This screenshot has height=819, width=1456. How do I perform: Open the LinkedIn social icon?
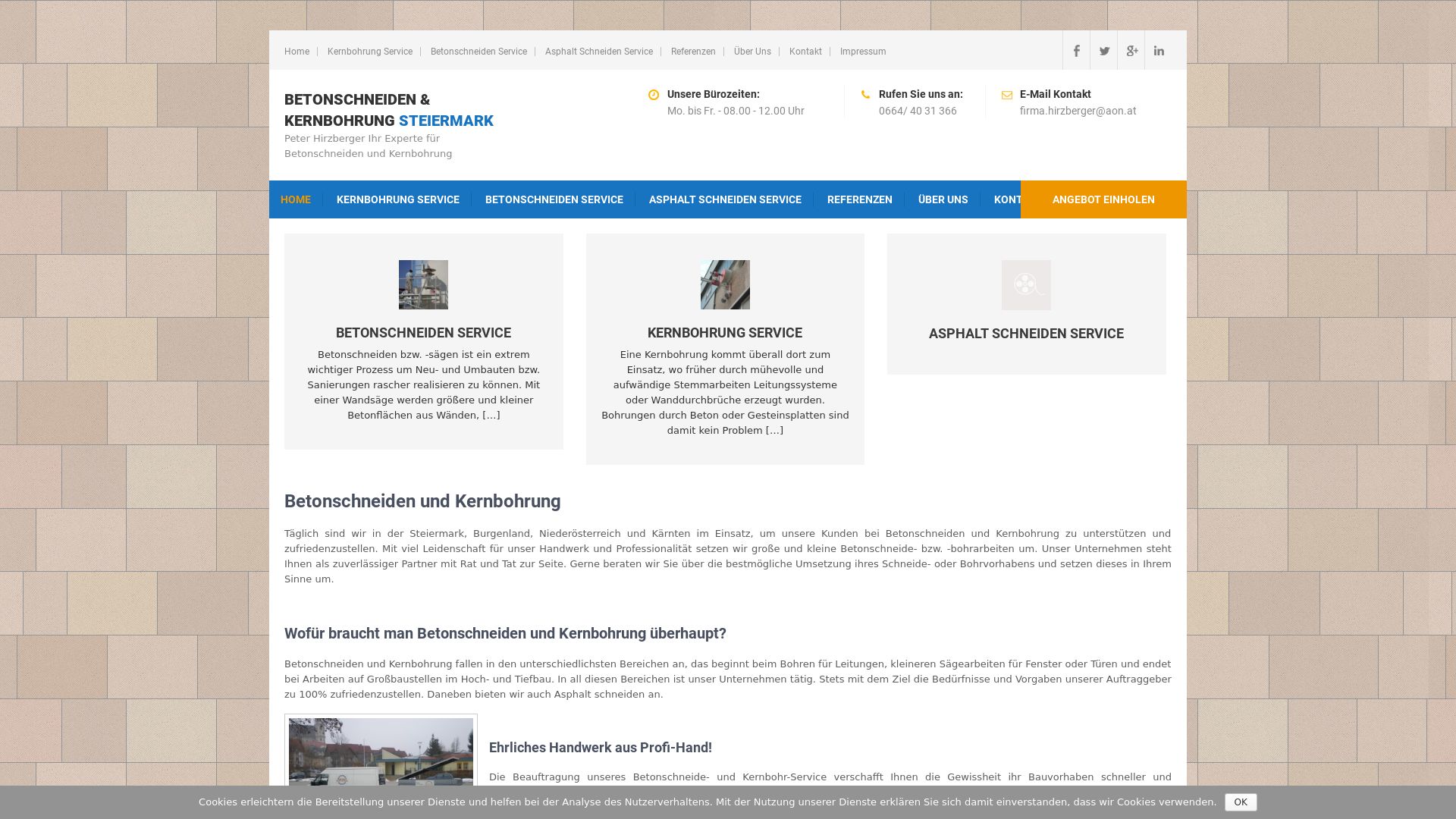(x=1159, y=51)
